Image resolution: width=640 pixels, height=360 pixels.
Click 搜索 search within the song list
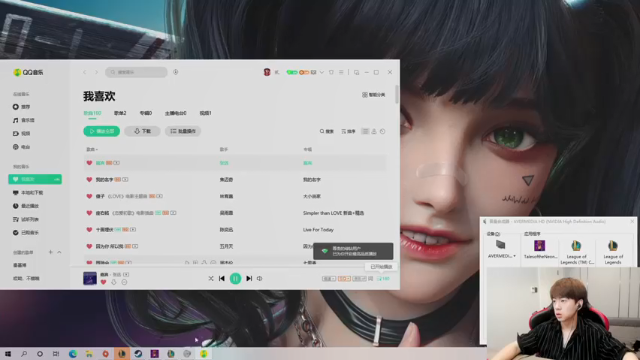coord(327,131)
